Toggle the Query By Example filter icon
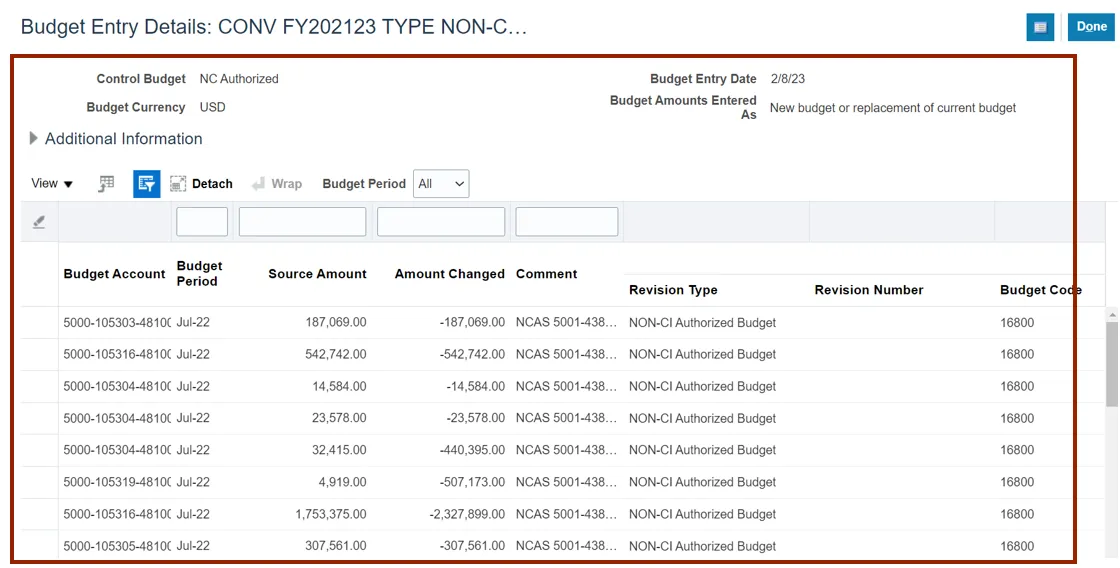This screenshot has width=1120, height=568. pyautogui.click(x=146, y=184)
